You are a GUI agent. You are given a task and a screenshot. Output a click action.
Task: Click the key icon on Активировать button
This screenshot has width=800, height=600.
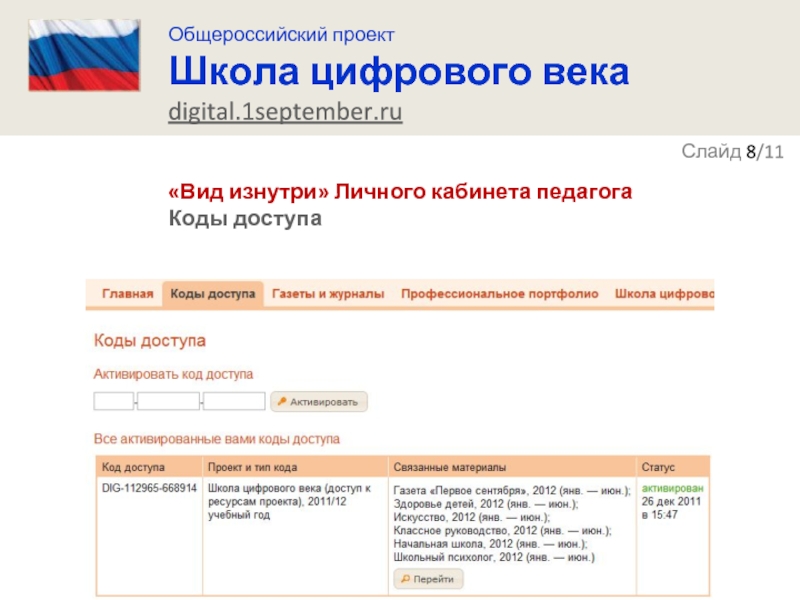coord(282,402)
